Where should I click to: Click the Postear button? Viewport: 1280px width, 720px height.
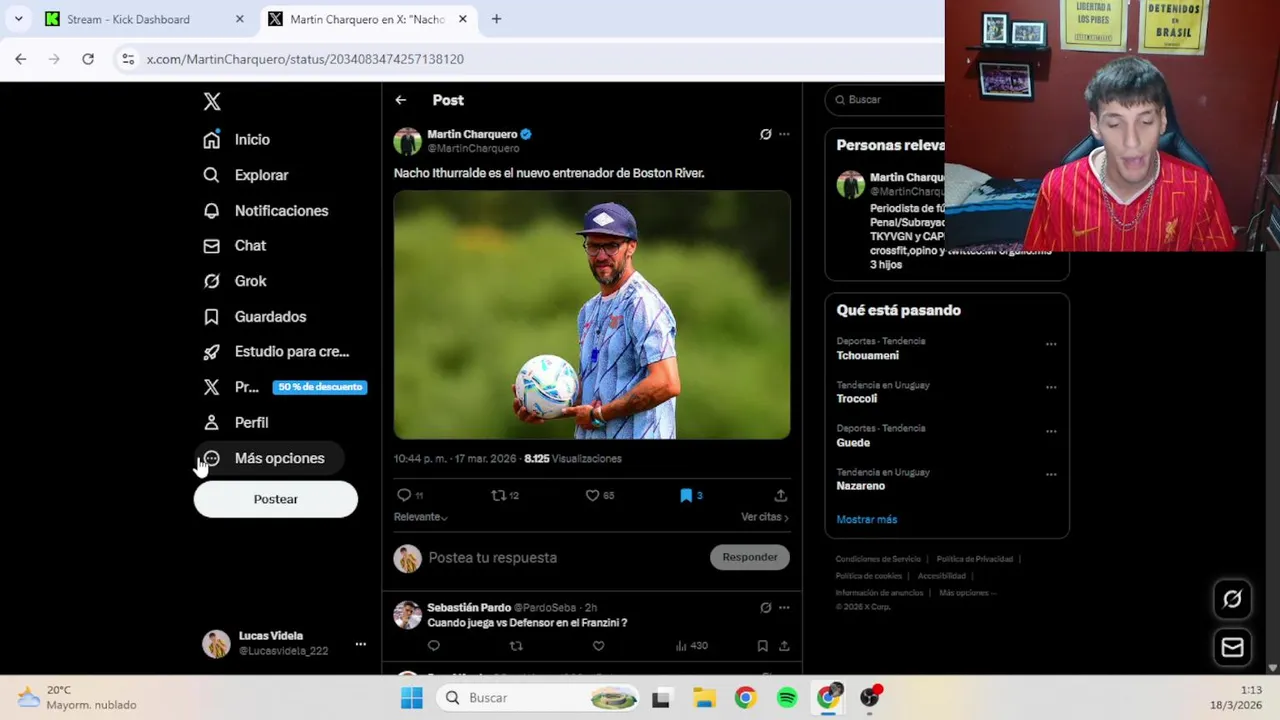pyautogui.click(x=276, y=499)
